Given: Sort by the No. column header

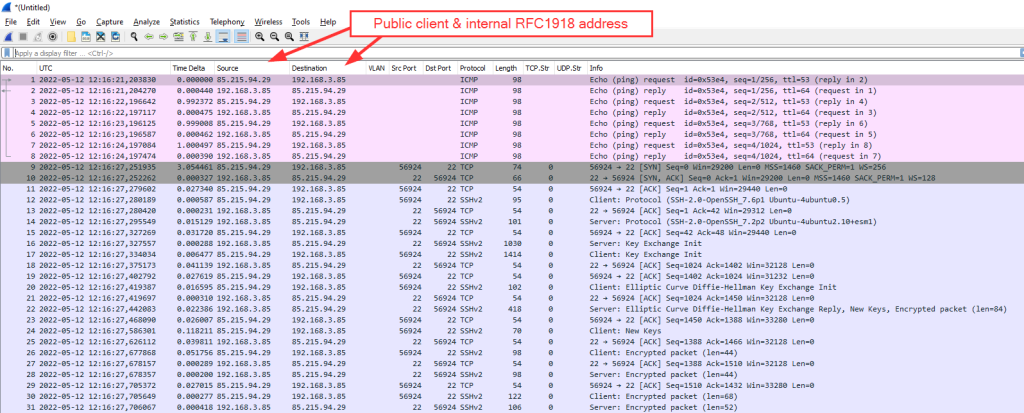Looking at the screenshot, I should [x=18, y=68].
